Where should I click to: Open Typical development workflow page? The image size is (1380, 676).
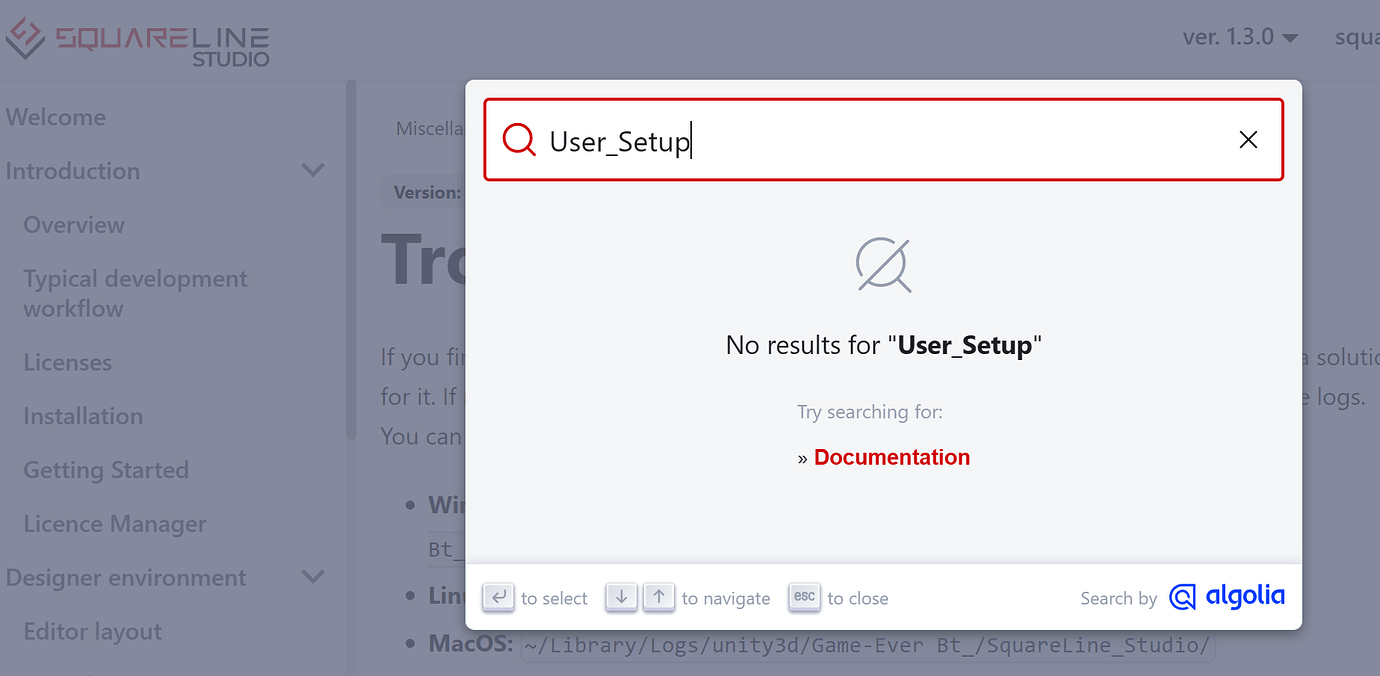coord(135,294)
